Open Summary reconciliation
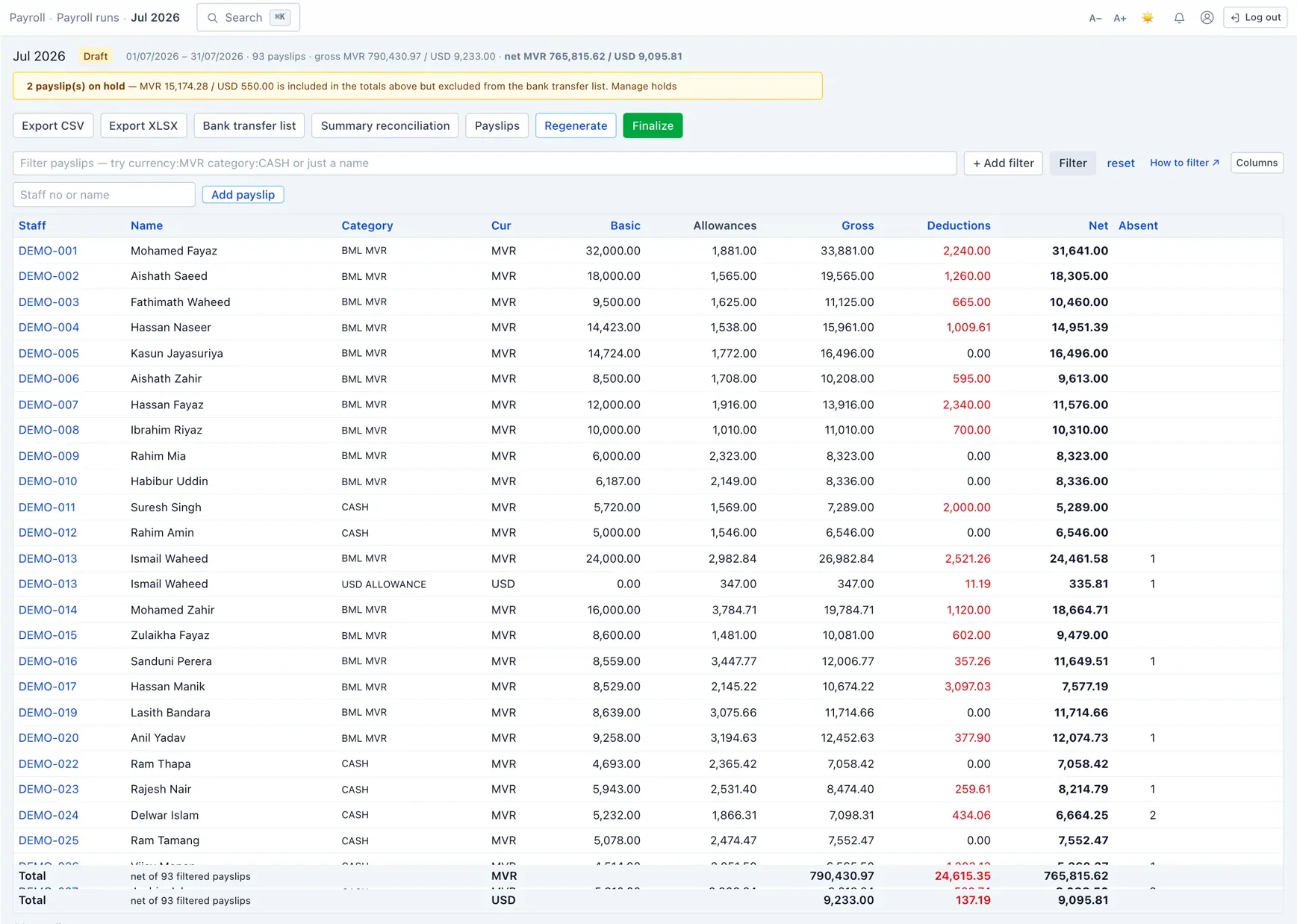Viewport: 1297px width, 924px height. 385,125
